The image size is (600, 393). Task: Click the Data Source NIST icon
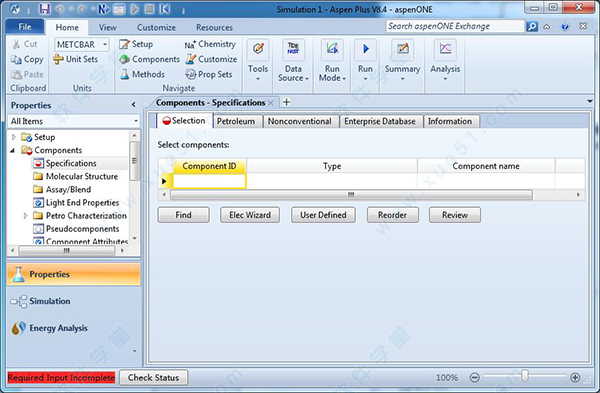[293, 49]
